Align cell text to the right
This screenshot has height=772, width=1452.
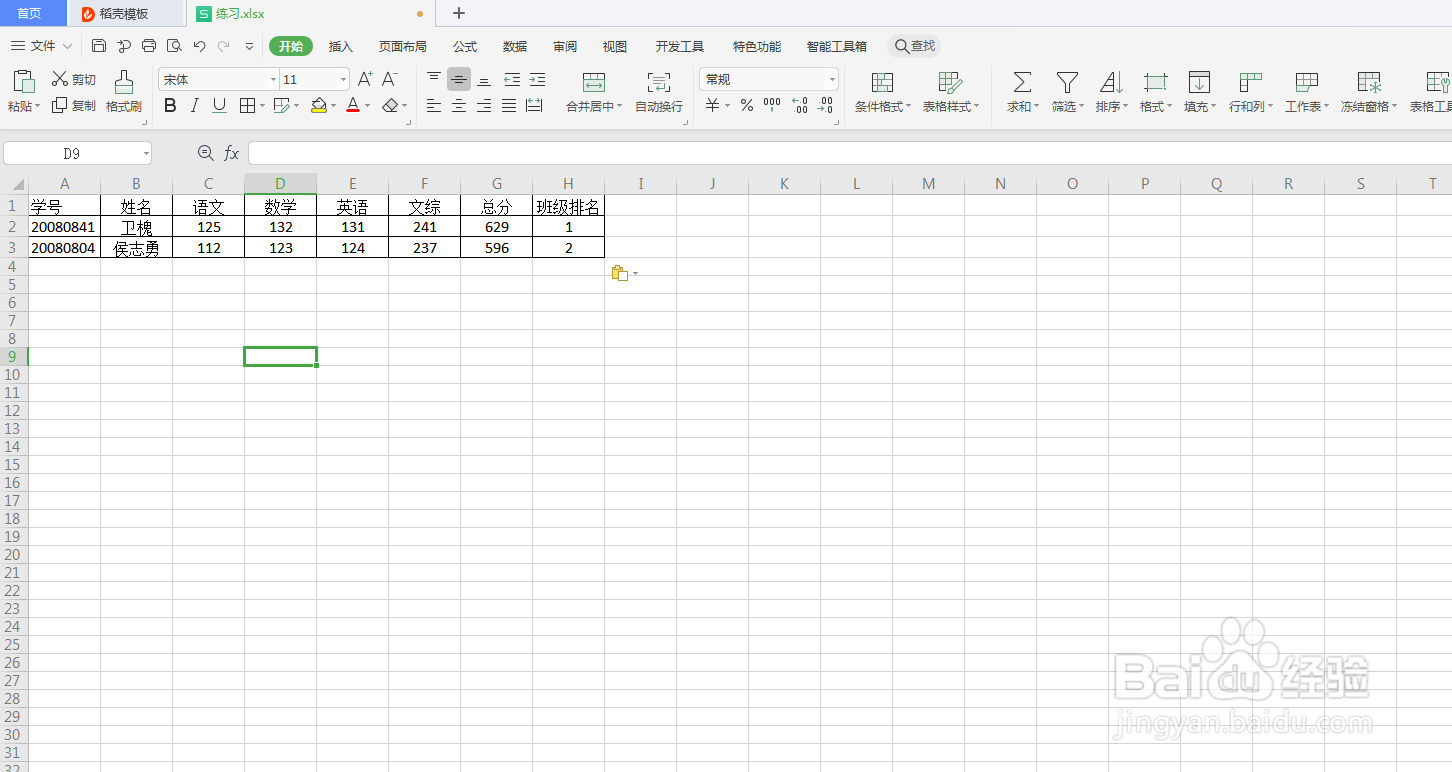pos(484,105)
